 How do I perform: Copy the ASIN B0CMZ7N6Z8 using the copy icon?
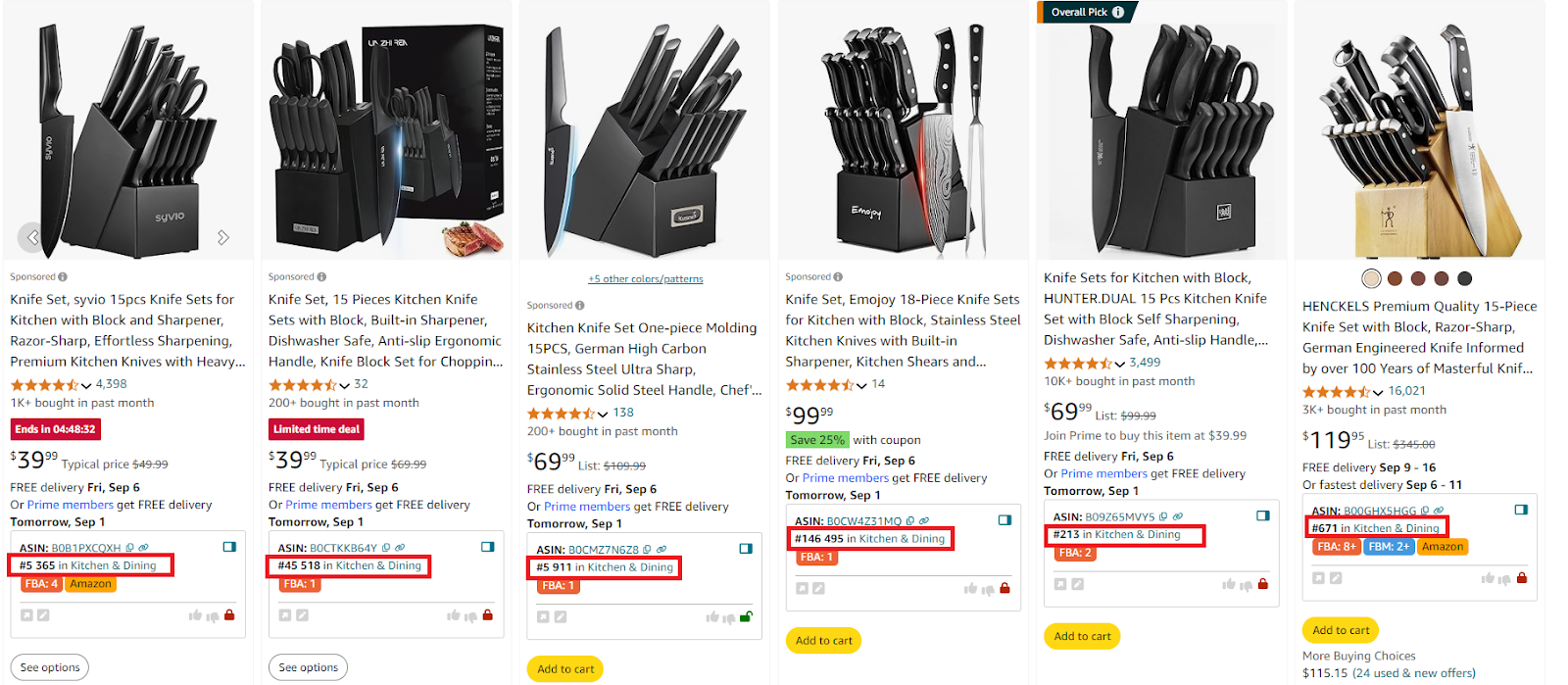[647, 549]
